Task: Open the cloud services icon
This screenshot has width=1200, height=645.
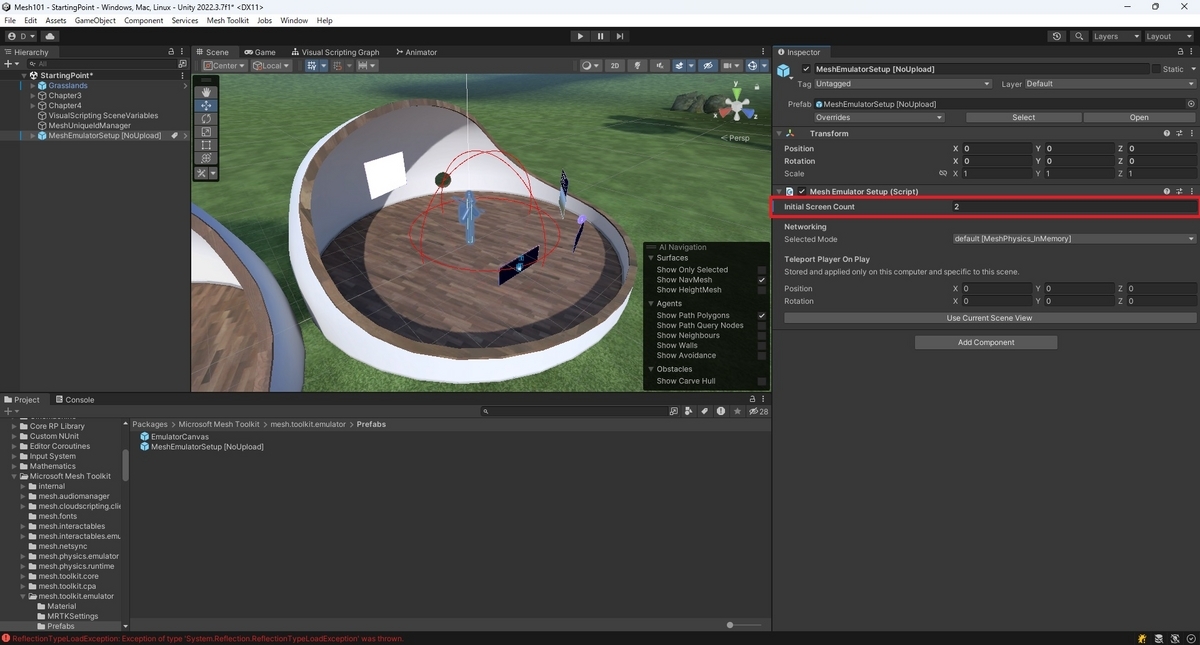Action: [x=49, y=36]
